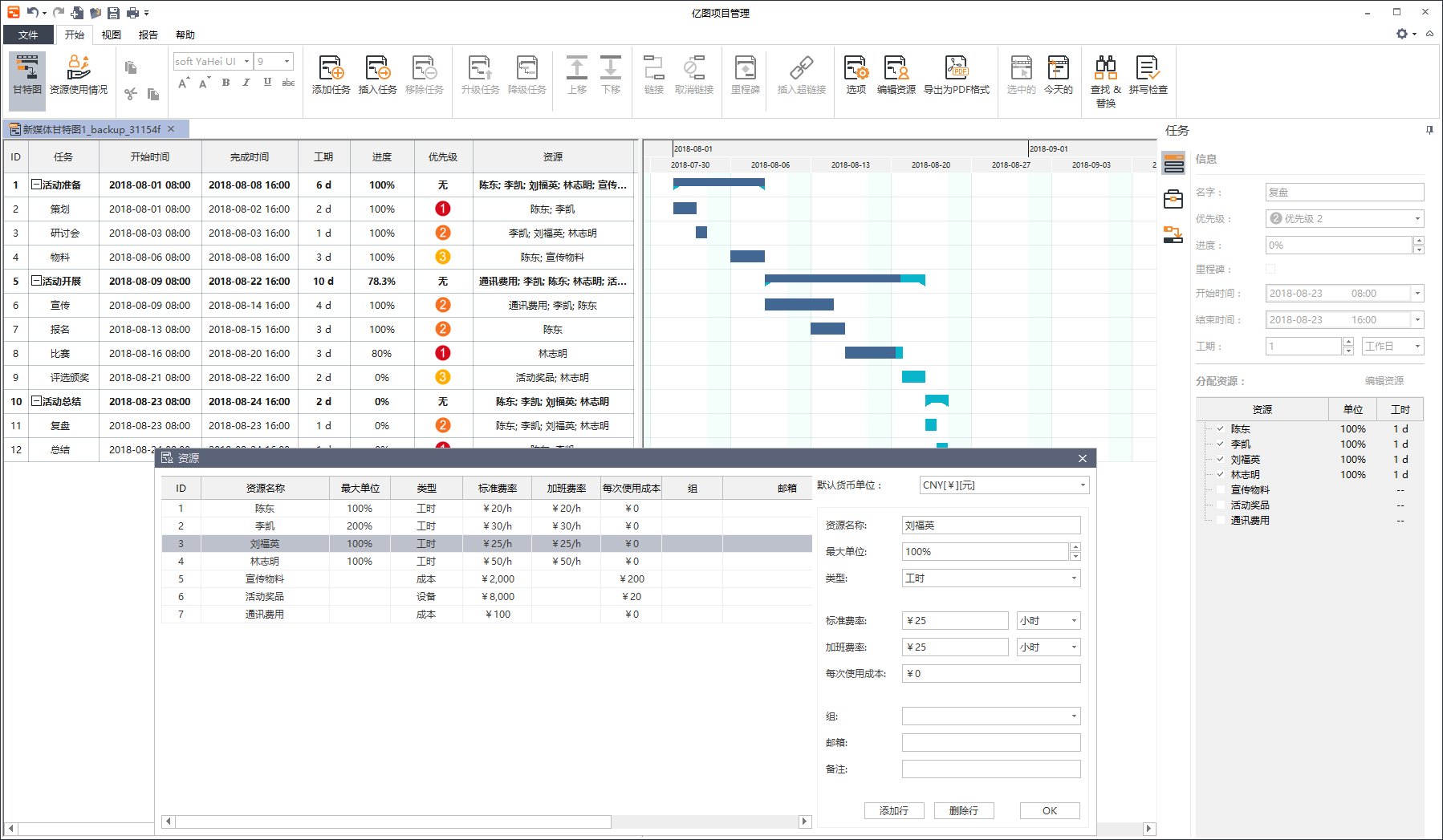1443x840 pixels.
Task: Toggle the Milestone (里程碑) checkbox
Action: [x=1270, y=269]
